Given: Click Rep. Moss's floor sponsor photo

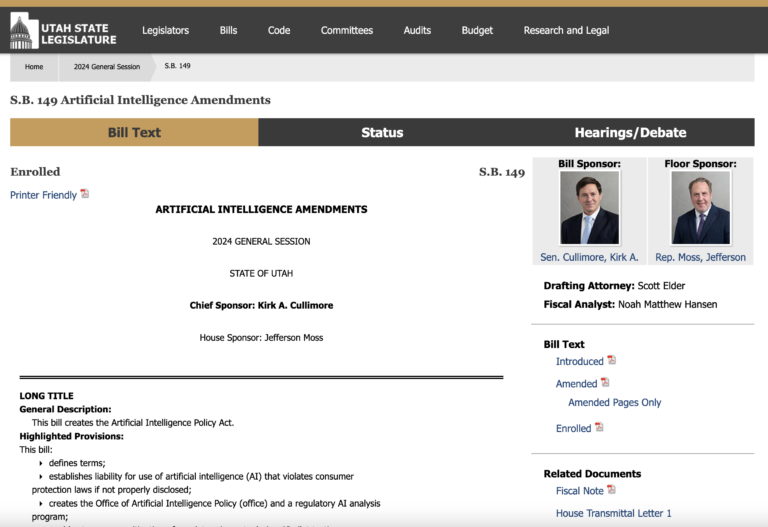Looking at the screenshot, I should pos(700,208).
